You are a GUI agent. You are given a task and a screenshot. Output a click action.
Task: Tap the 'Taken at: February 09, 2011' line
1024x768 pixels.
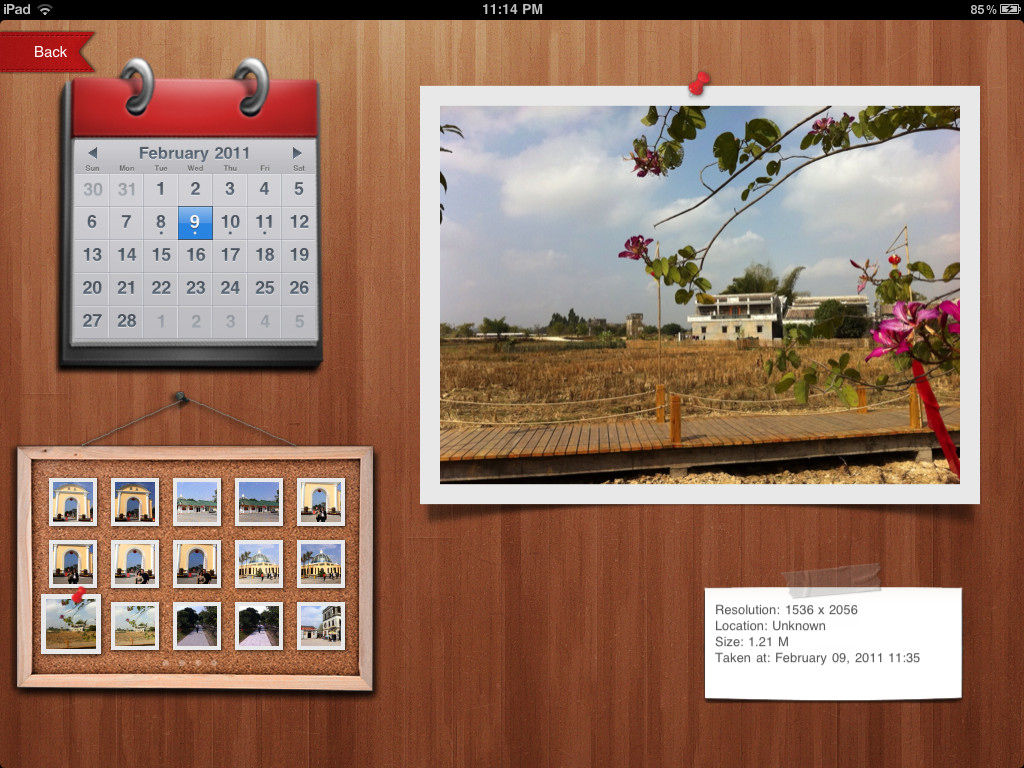pos(817,658)
